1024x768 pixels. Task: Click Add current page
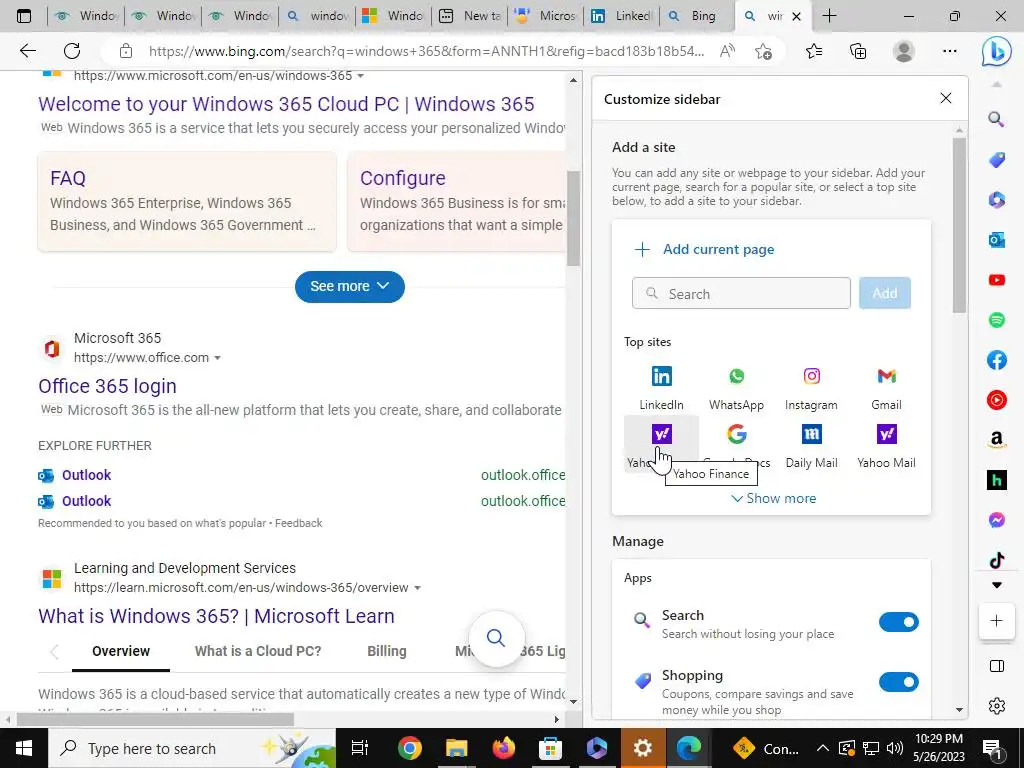[x=705, y=249]
